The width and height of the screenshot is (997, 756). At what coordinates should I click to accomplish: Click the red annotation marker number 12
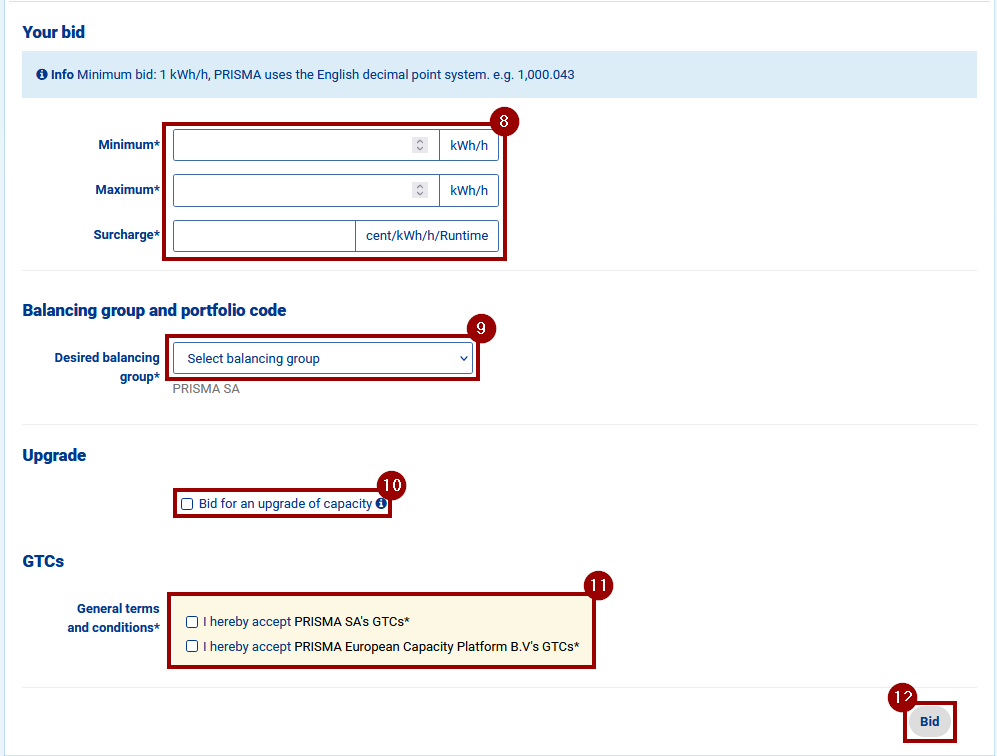pos(903,697)
